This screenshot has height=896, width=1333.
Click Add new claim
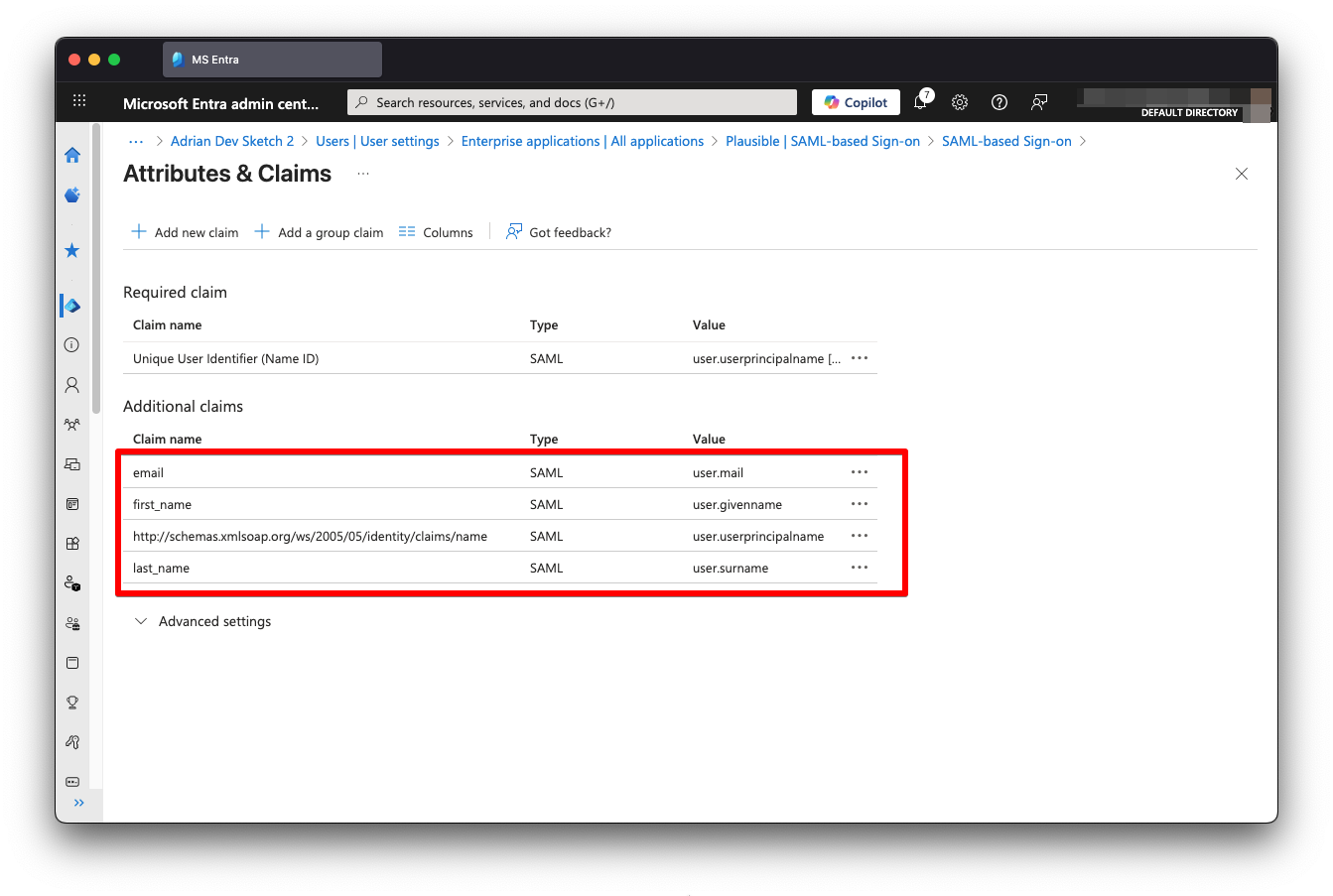(186, 232)
